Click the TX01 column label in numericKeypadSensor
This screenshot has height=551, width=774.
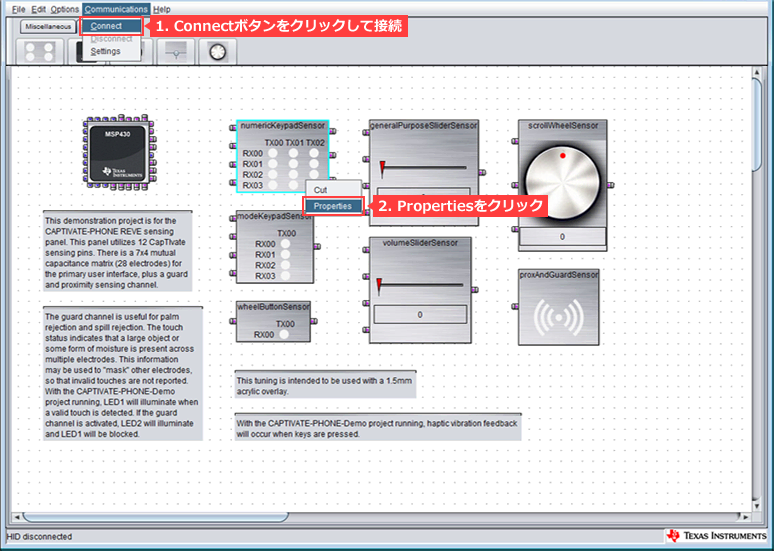pos(294,143)
